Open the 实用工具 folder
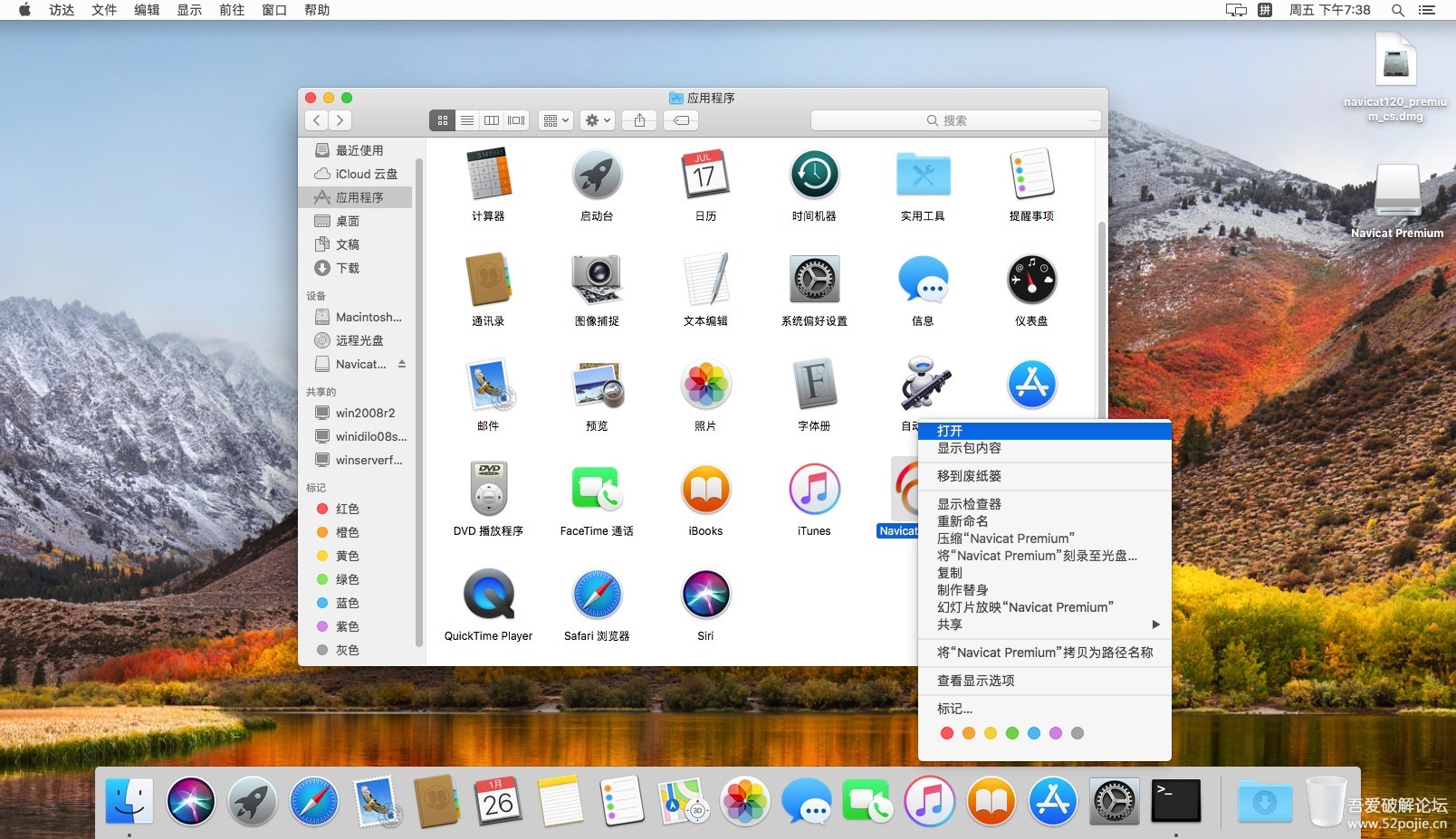1456x839 pixels. [x=923, y=174]
